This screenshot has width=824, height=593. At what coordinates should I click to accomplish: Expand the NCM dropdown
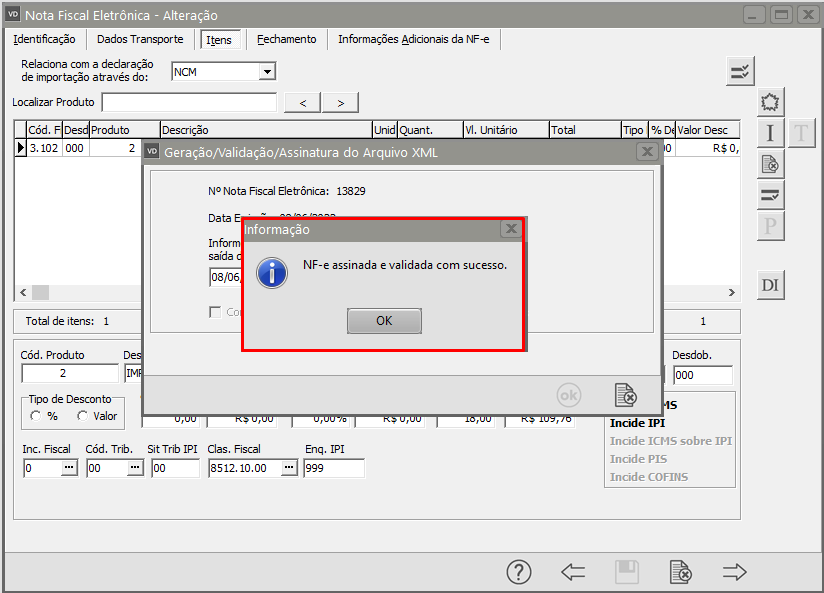(x=267, y=71)
